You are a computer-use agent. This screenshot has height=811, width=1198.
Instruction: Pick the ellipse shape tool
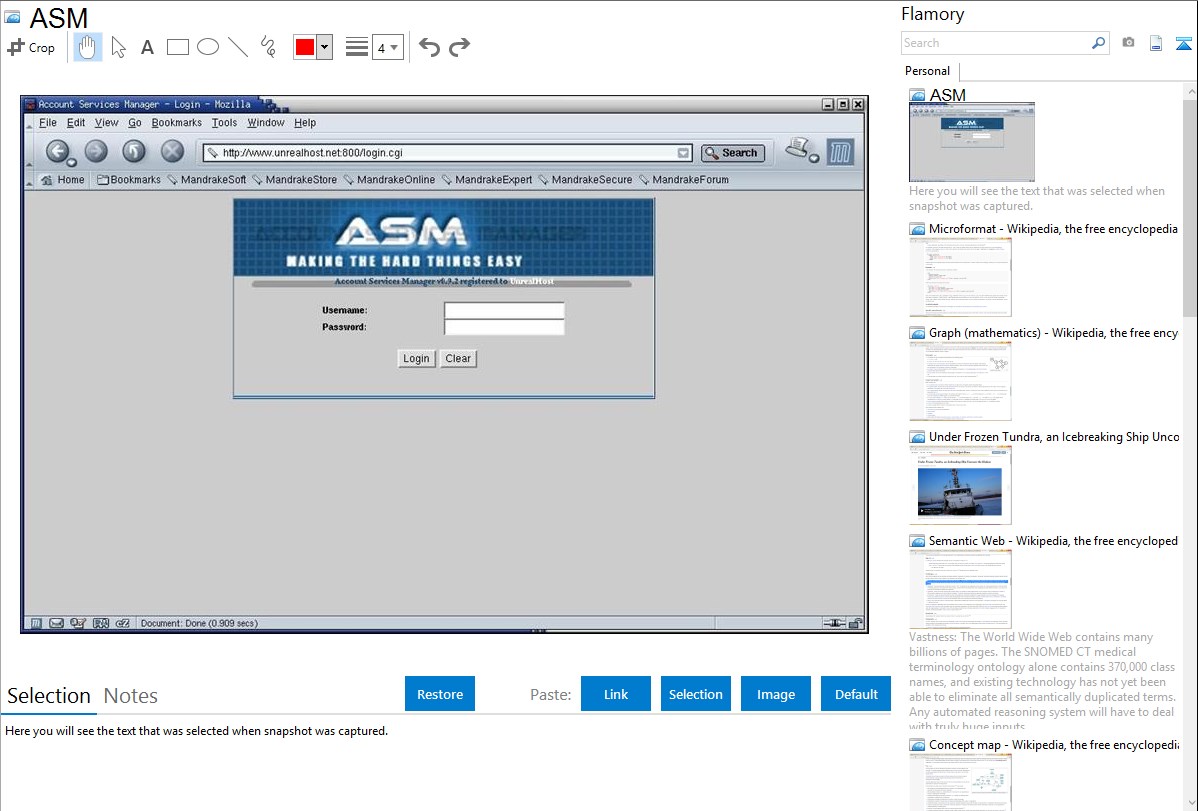(x=208, y=47)
